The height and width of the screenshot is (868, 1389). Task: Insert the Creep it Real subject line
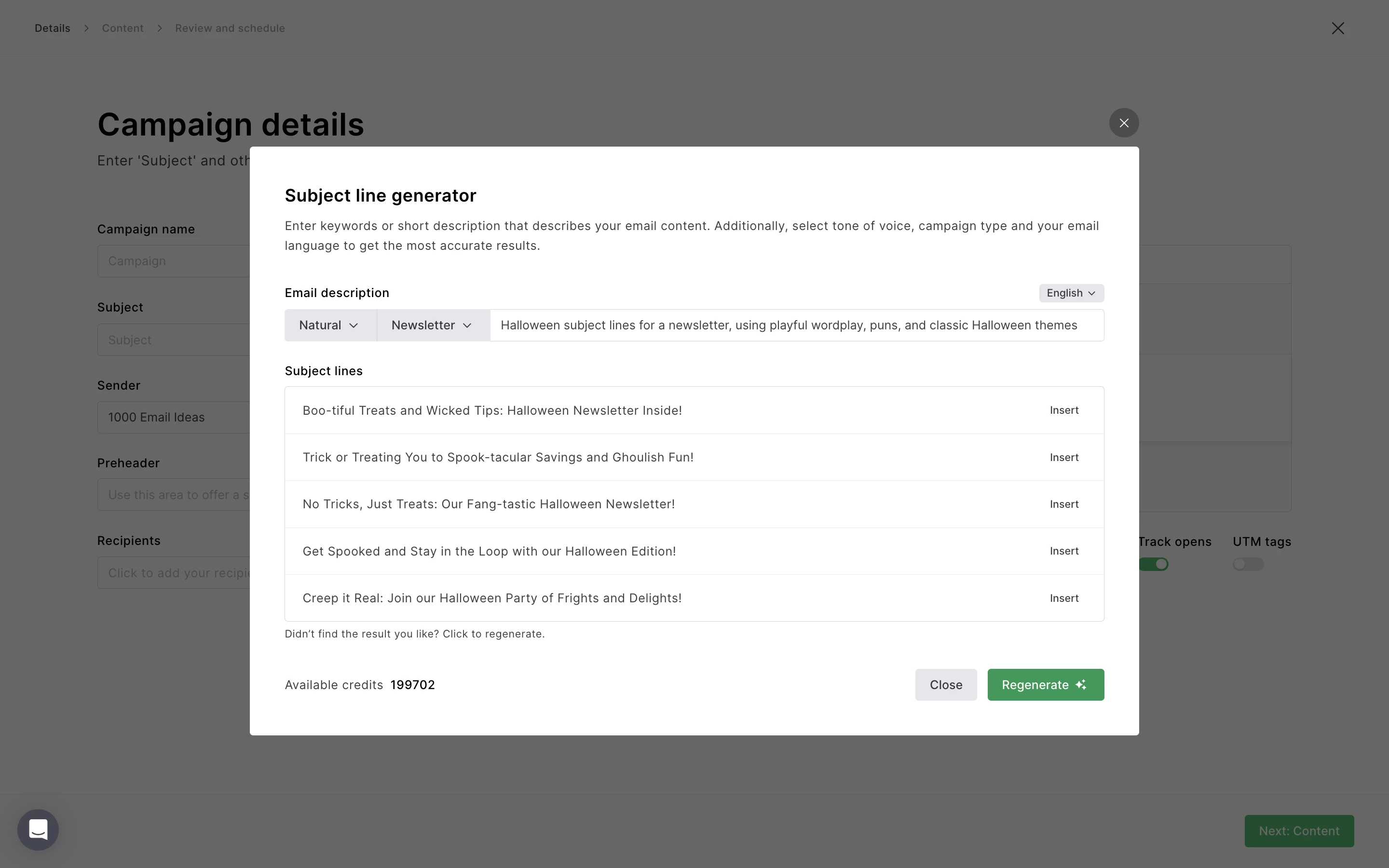(x=1063, y=598)
